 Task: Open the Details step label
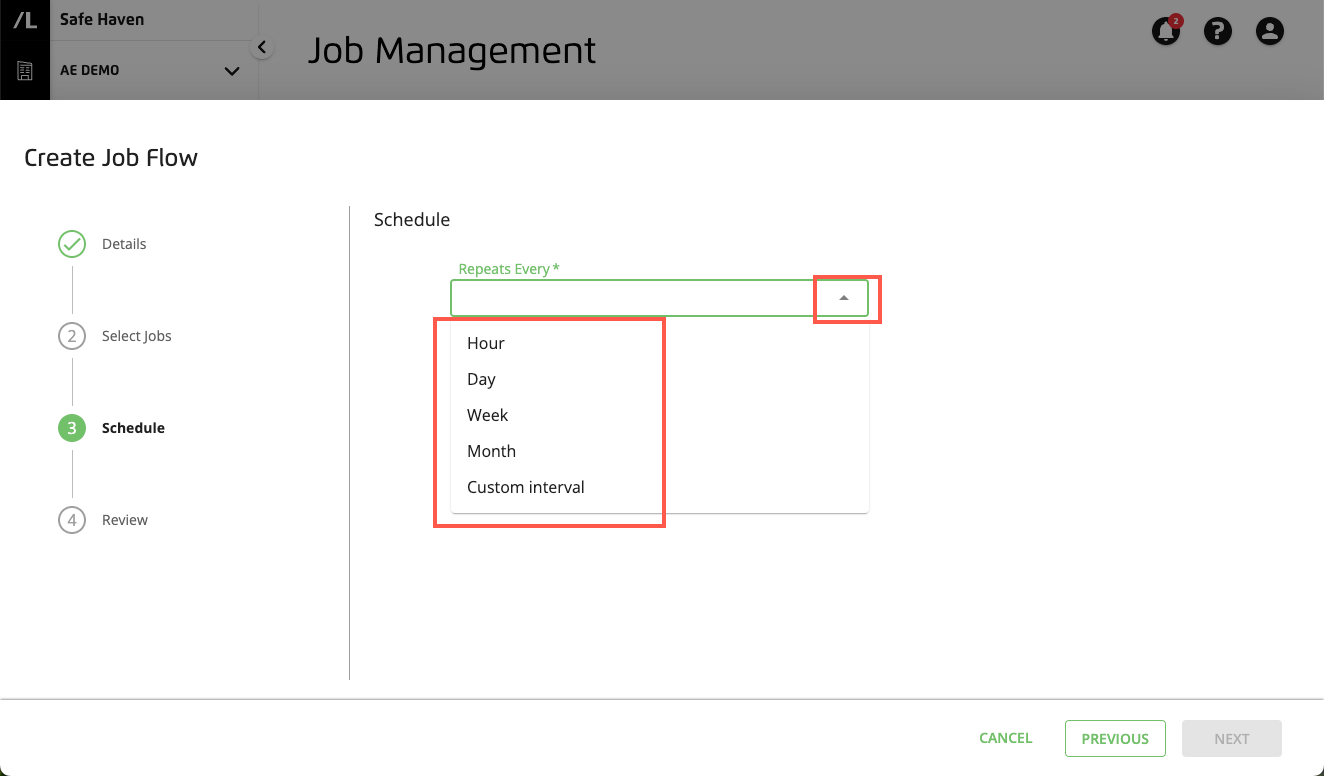(124, 244)
